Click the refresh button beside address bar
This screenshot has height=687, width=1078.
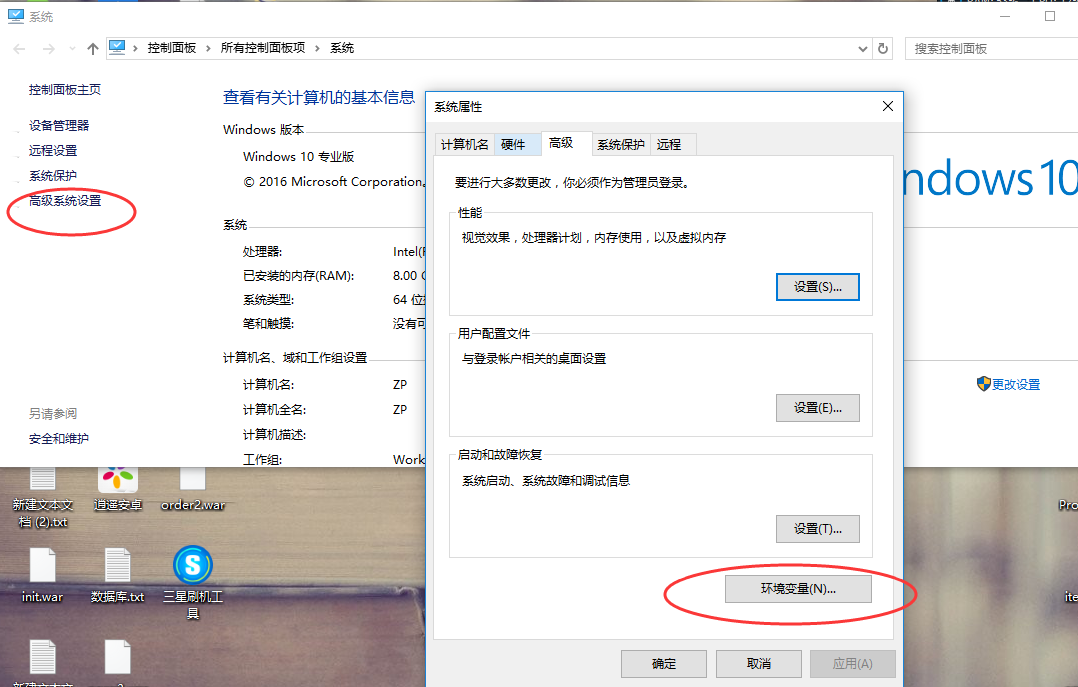[x=883, y=49]
